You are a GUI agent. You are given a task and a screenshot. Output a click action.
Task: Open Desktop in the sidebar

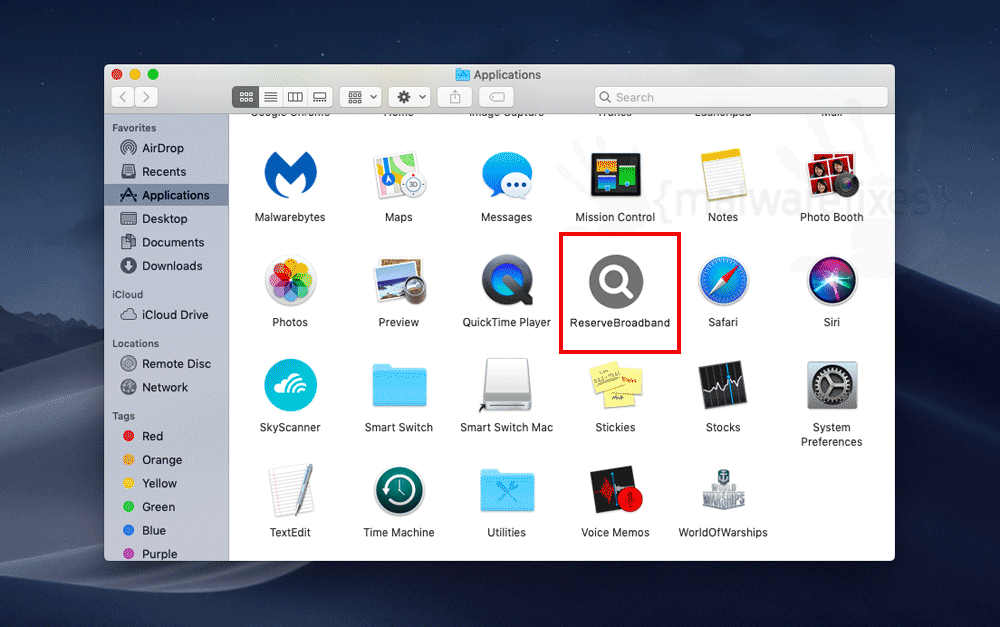(166, 219)
